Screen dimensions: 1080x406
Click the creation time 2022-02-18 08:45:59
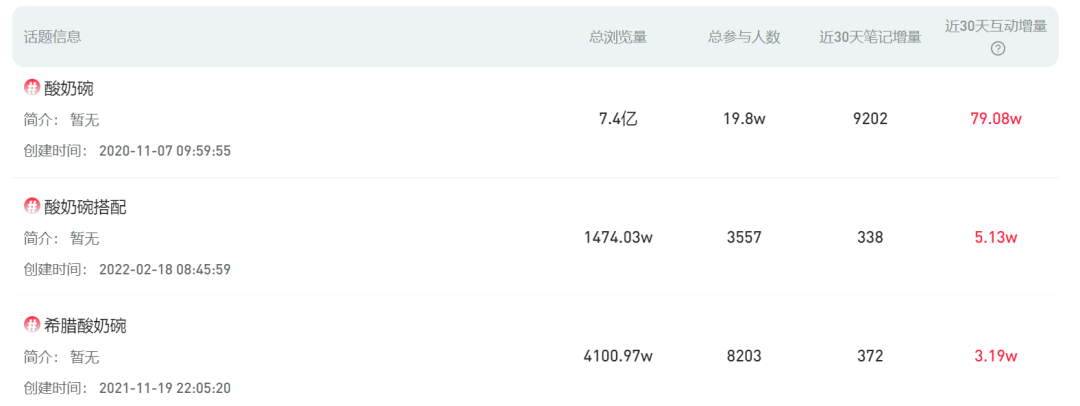click(x=165, y=270)
